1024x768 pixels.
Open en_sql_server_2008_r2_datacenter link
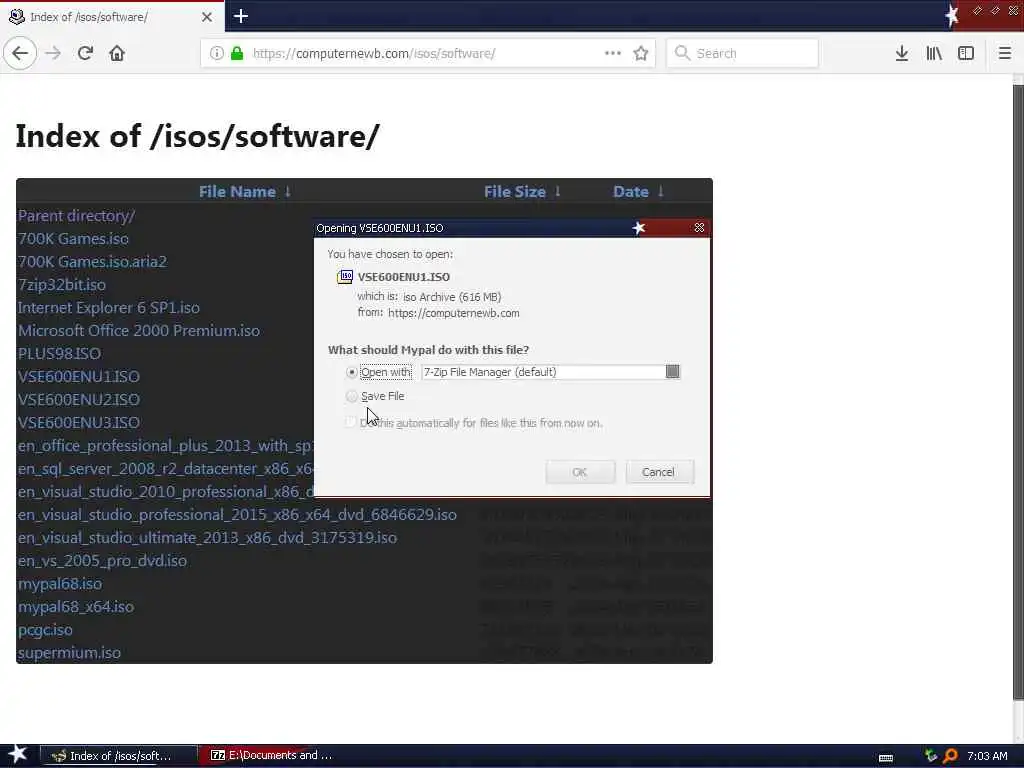(165, 468)
